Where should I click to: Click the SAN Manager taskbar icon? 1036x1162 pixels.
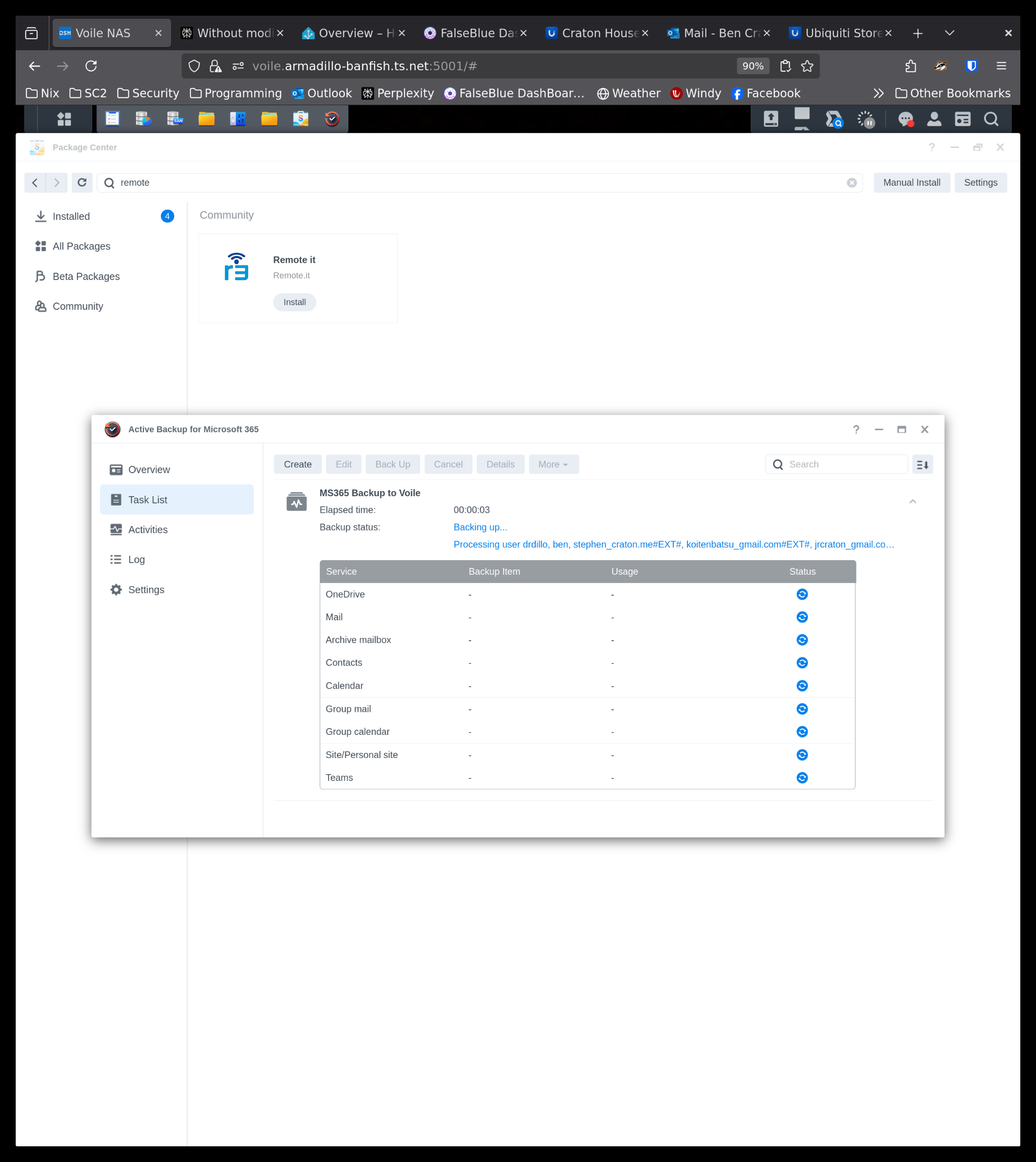tap(175, 119)
